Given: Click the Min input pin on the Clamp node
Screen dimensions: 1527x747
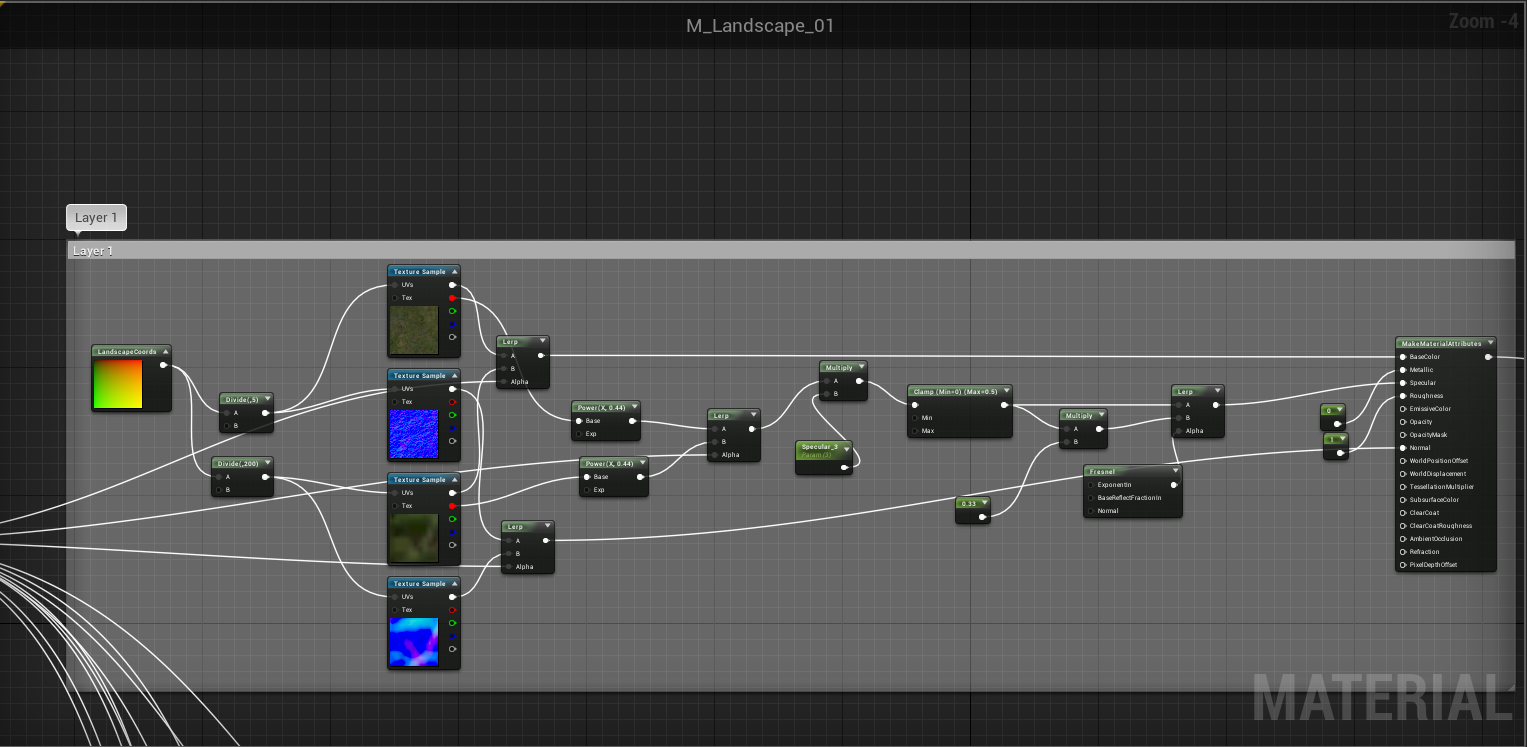Looking at the screenshot, I should coord(913,418).
